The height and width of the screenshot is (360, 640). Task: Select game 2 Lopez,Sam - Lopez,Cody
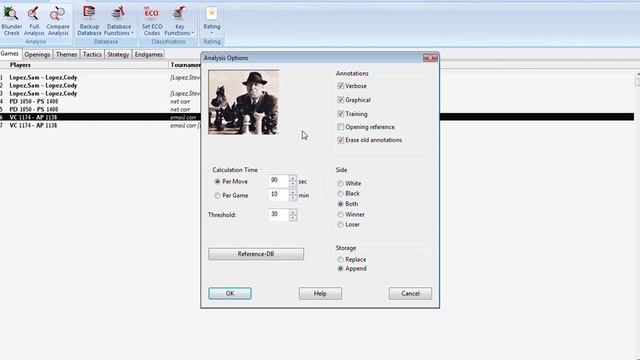point(43,85)
